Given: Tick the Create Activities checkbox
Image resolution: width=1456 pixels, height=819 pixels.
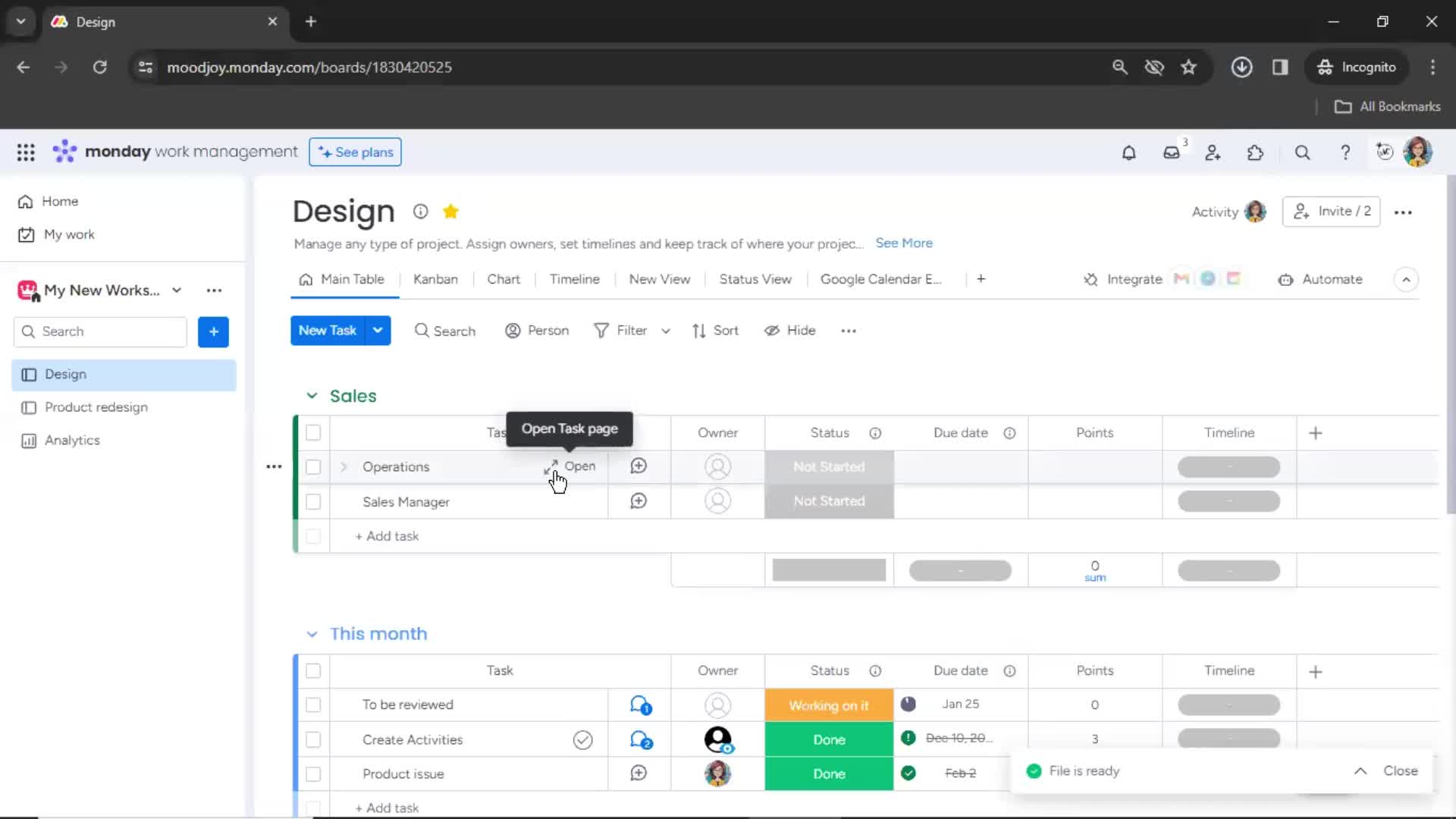Looking at the screenshot, I should coord(313,740).
